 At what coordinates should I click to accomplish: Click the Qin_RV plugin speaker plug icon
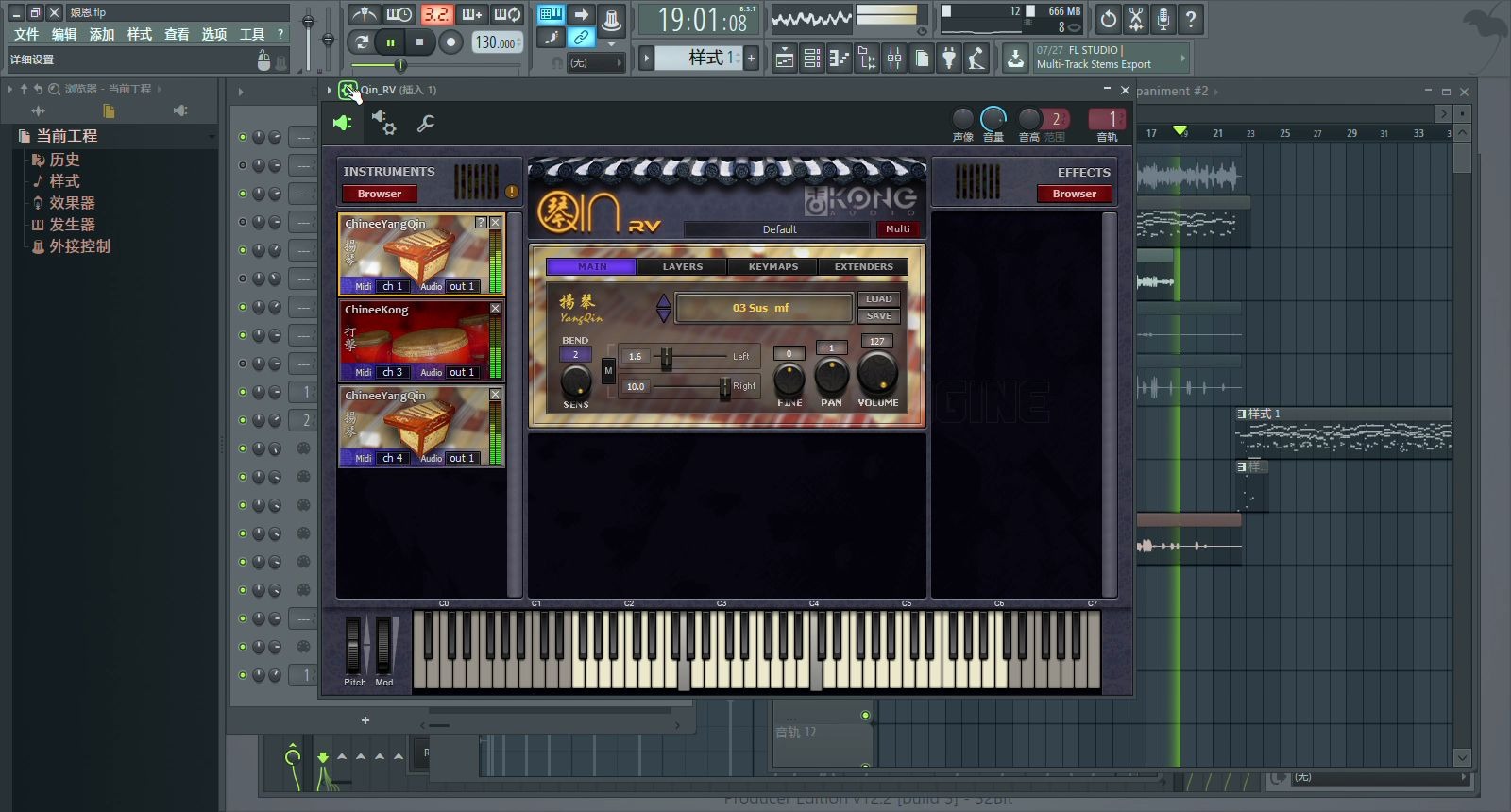(x=343, y=123)
